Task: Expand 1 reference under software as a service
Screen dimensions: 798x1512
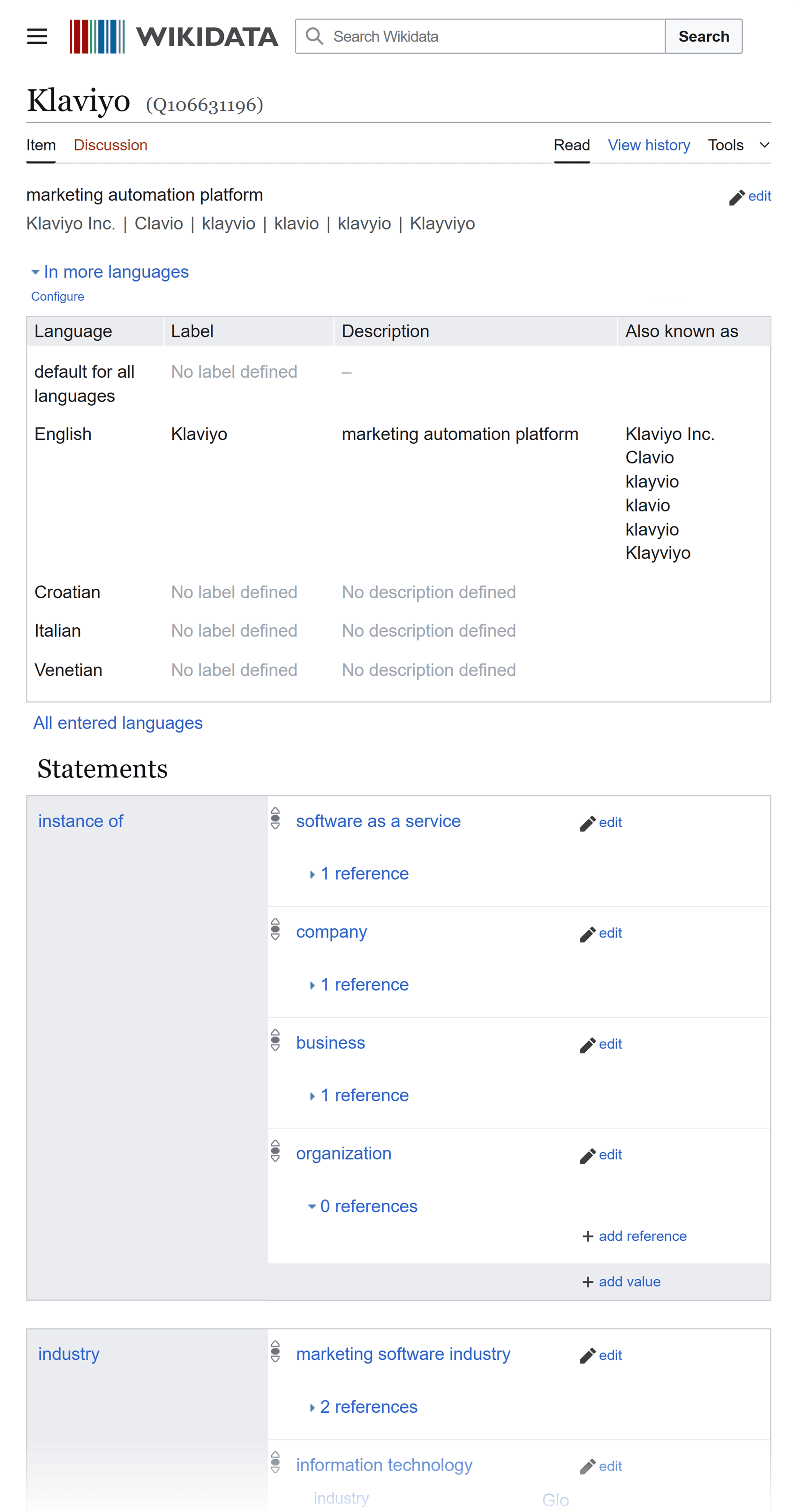Action: point(359,873)
